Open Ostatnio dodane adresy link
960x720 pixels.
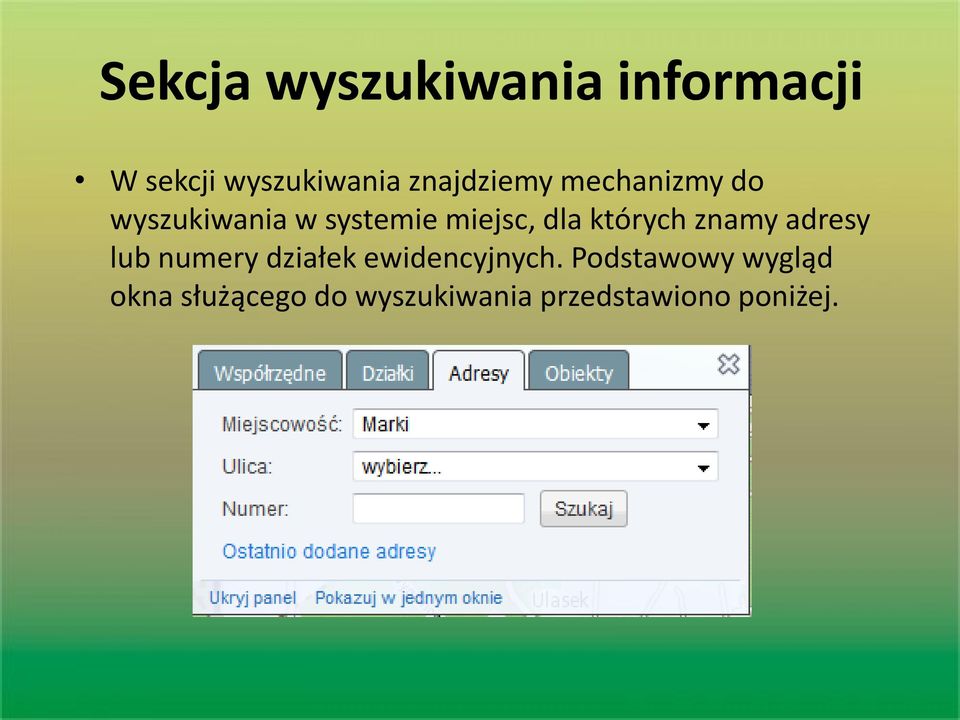pos(329,552)
